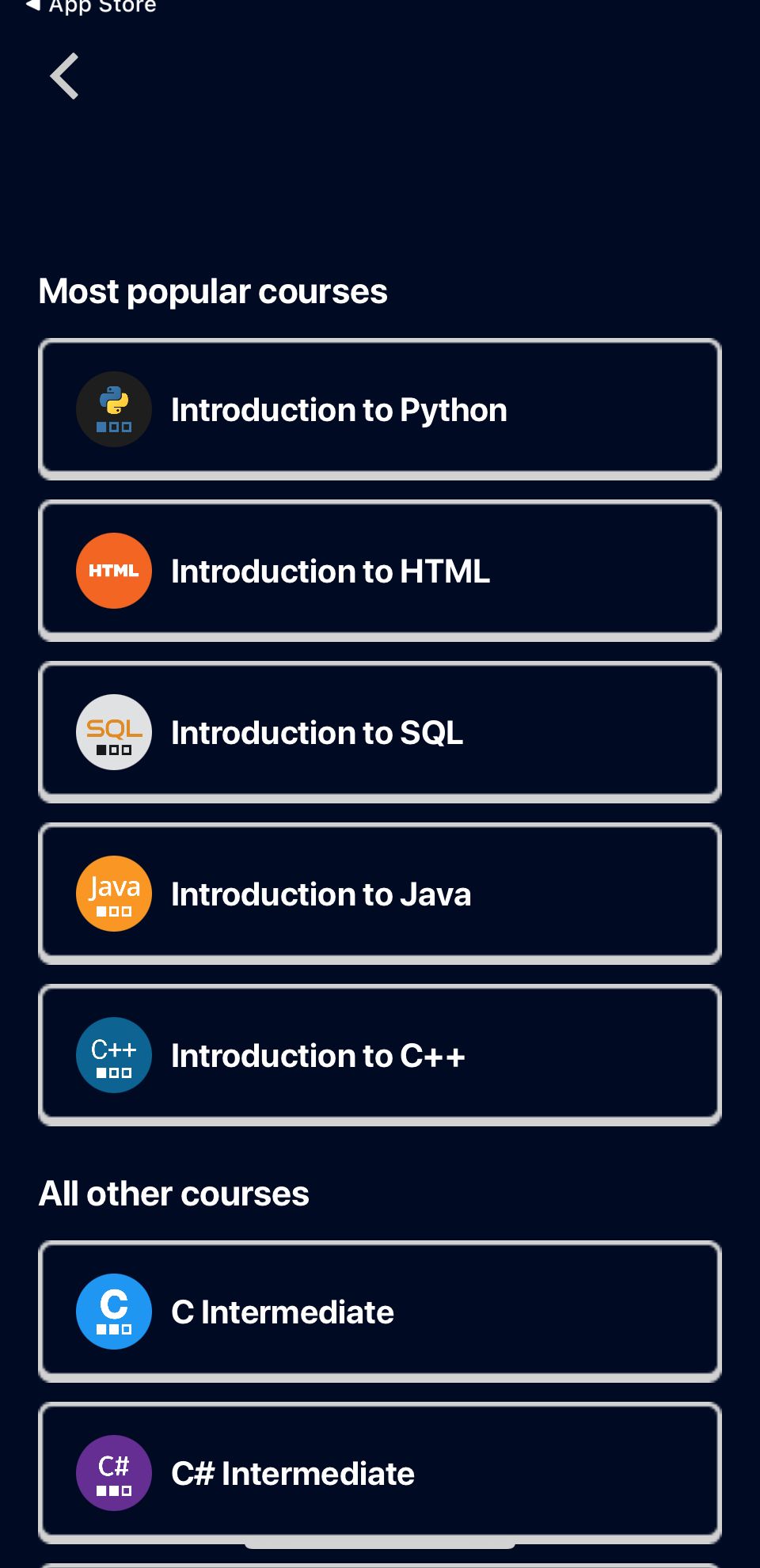Tap the blue C++ course icon

pos(114,1055)
